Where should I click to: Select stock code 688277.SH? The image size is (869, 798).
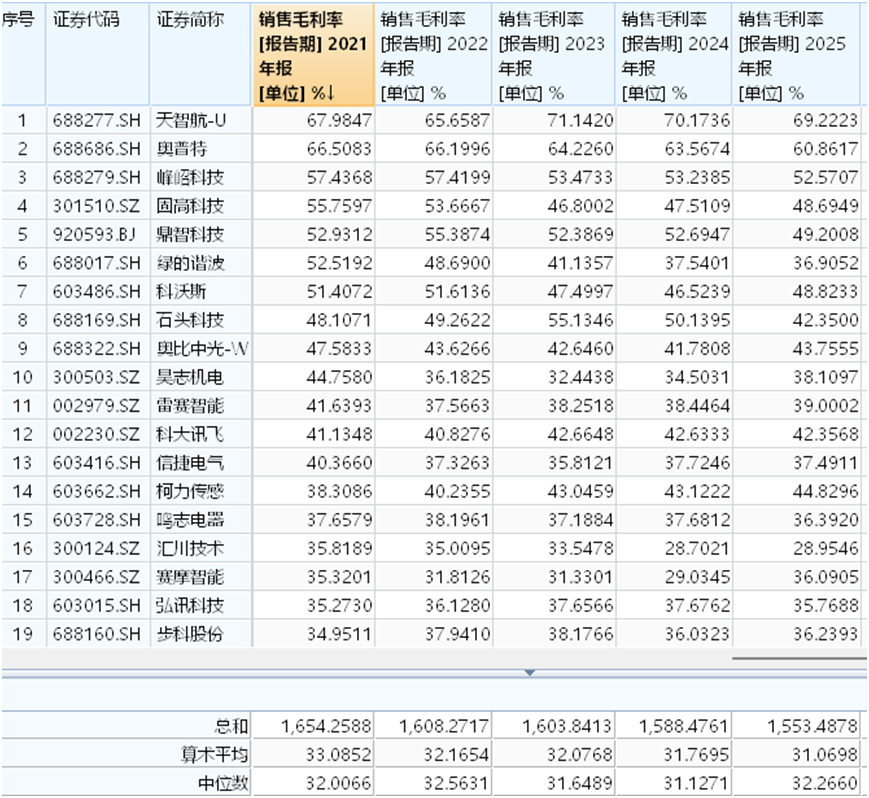[x=97, y=120]
